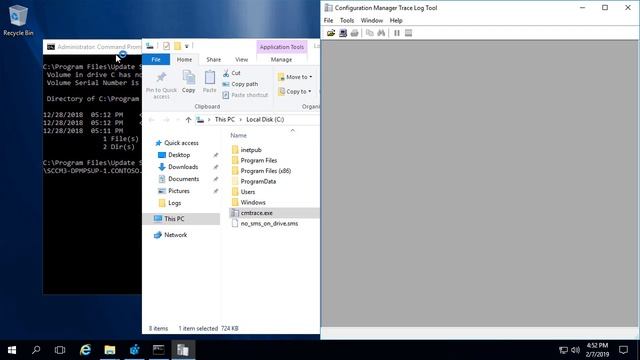Switch to the Share tab in File Explorer

[213, 60]
